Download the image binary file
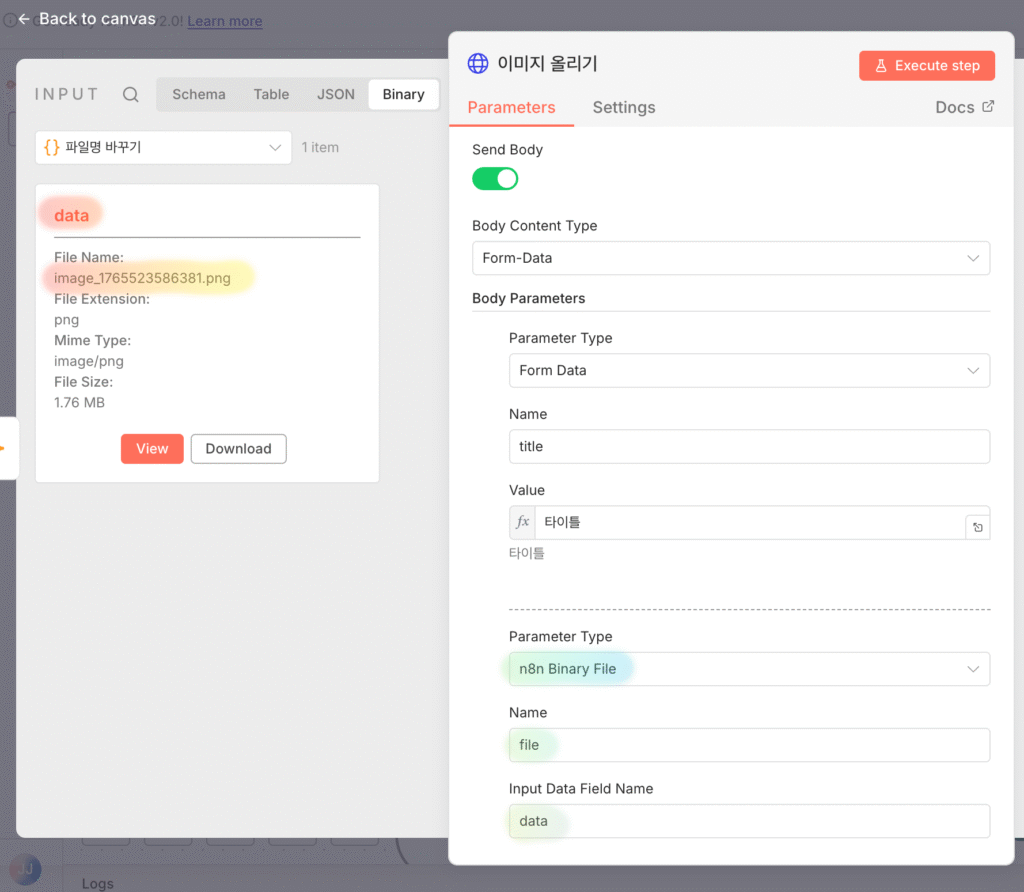 coord(238,449)
